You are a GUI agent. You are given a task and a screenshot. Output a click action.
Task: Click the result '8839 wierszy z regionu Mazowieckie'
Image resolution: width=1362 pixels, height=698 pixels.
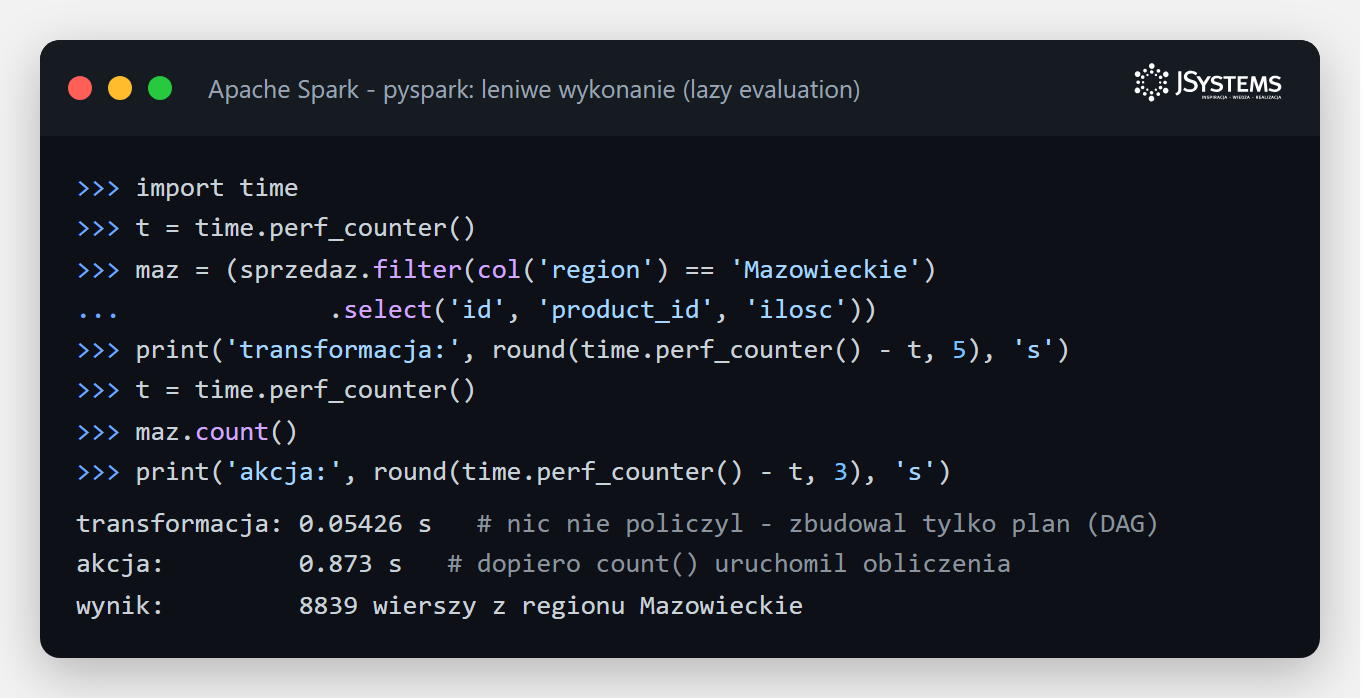(x=551, y=606)
